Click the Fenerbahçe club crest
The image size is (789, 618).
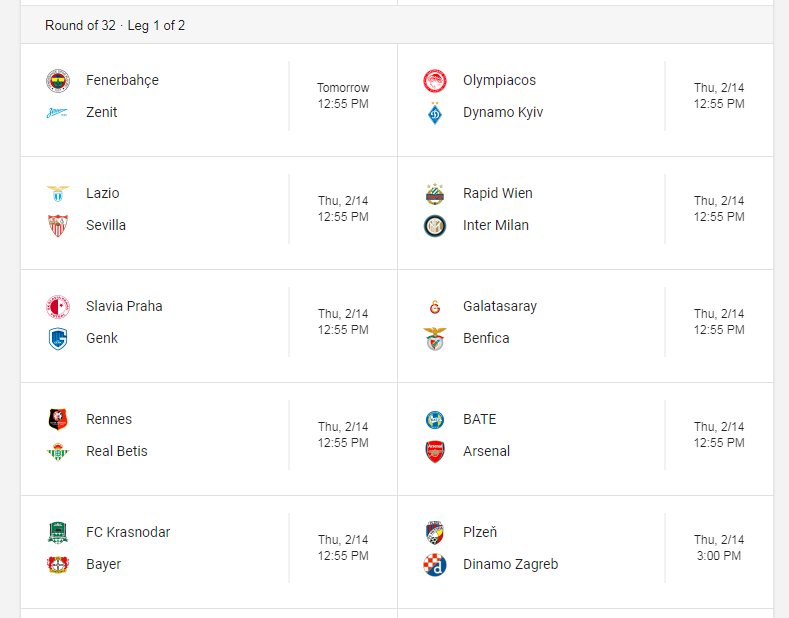click(58, 81)
